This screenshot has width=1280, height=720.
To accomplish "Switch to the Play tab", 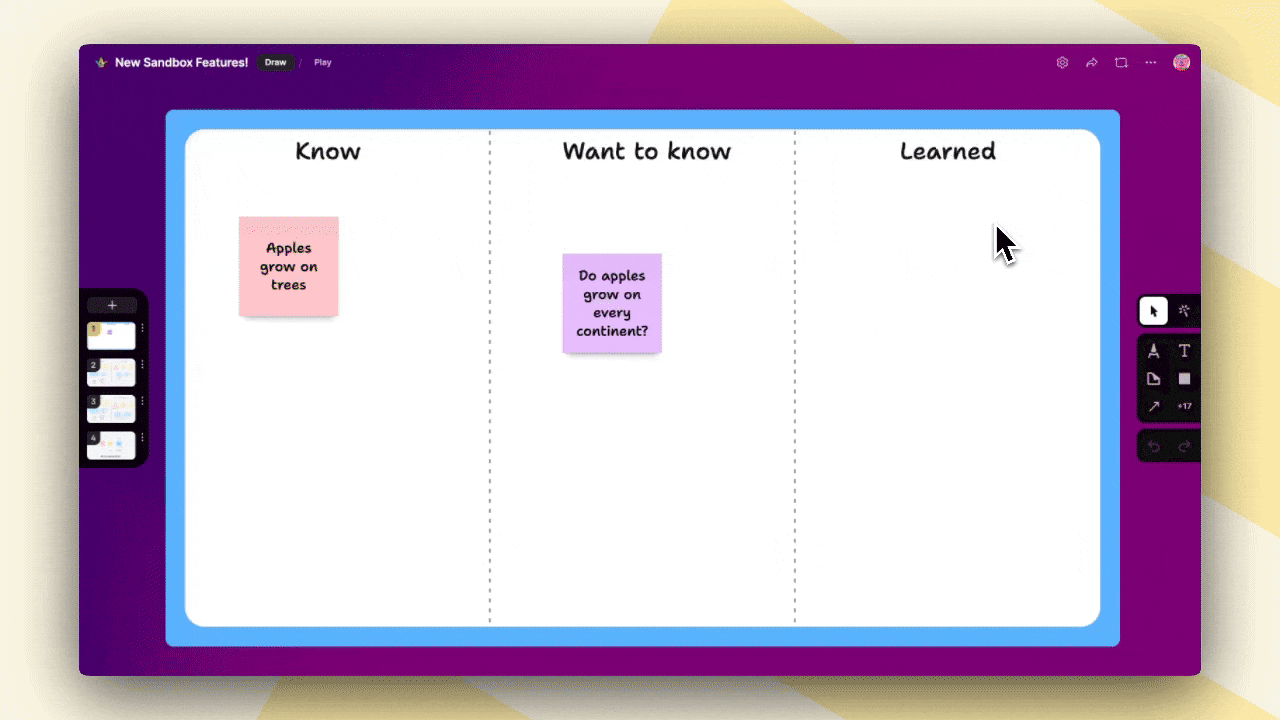I will pos(322,62).
